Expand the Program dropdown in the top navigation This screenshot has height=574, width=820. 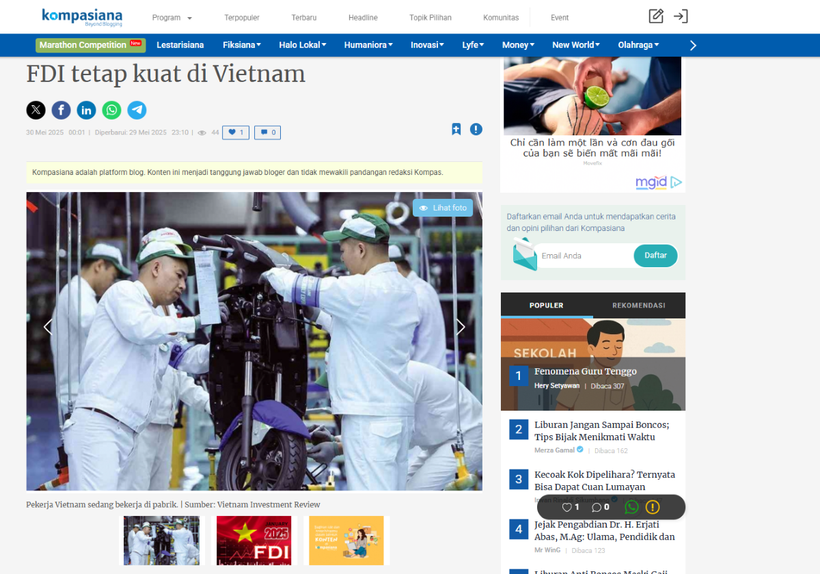tap(172, 18)
